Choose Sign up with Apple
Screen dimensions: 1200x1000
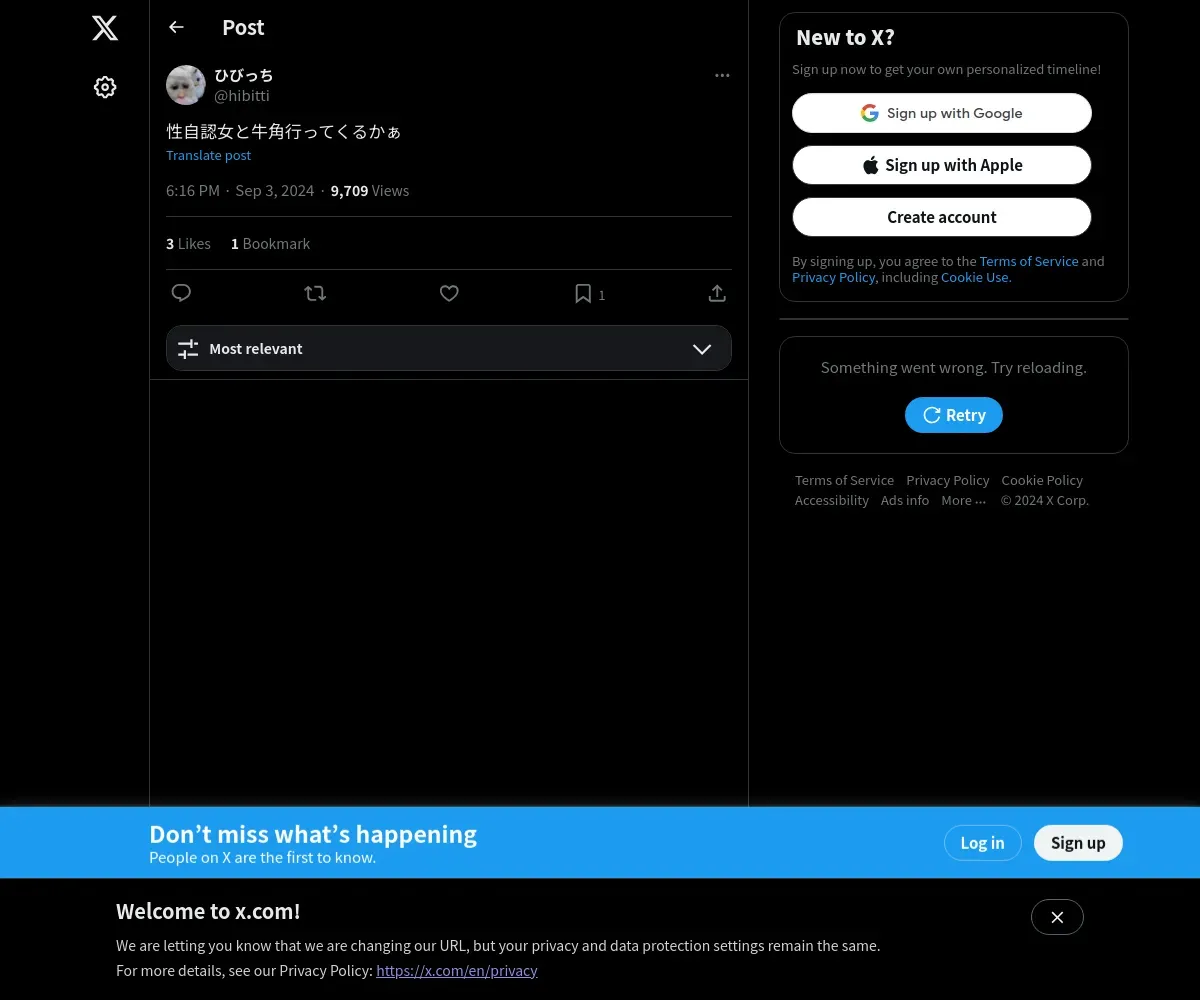[x=942, y=165]
